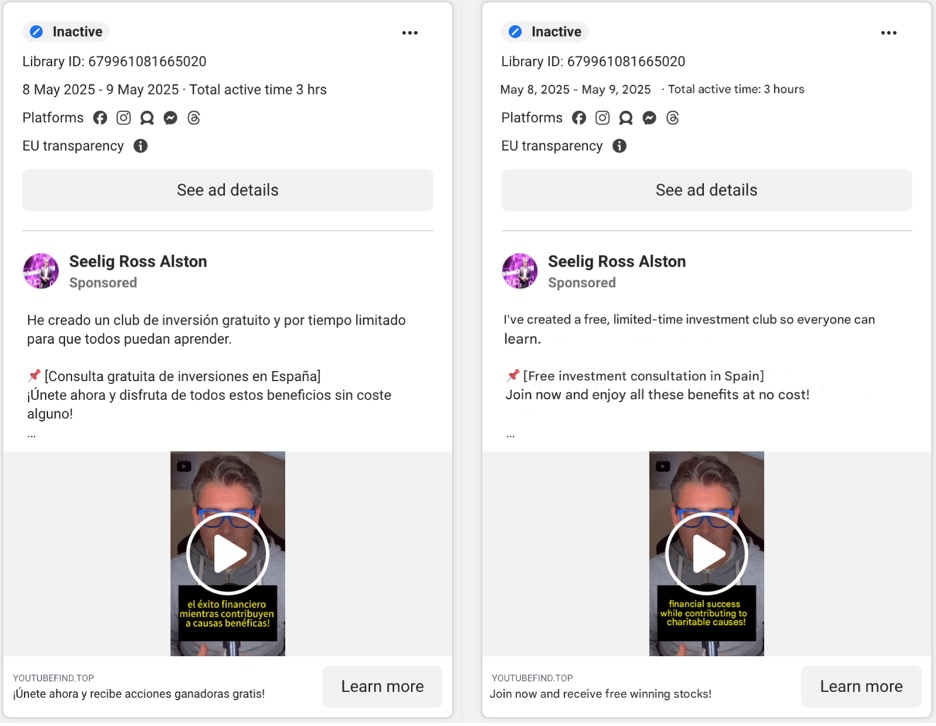Click the Audience Network icon in the English ad

click(626, 118)
